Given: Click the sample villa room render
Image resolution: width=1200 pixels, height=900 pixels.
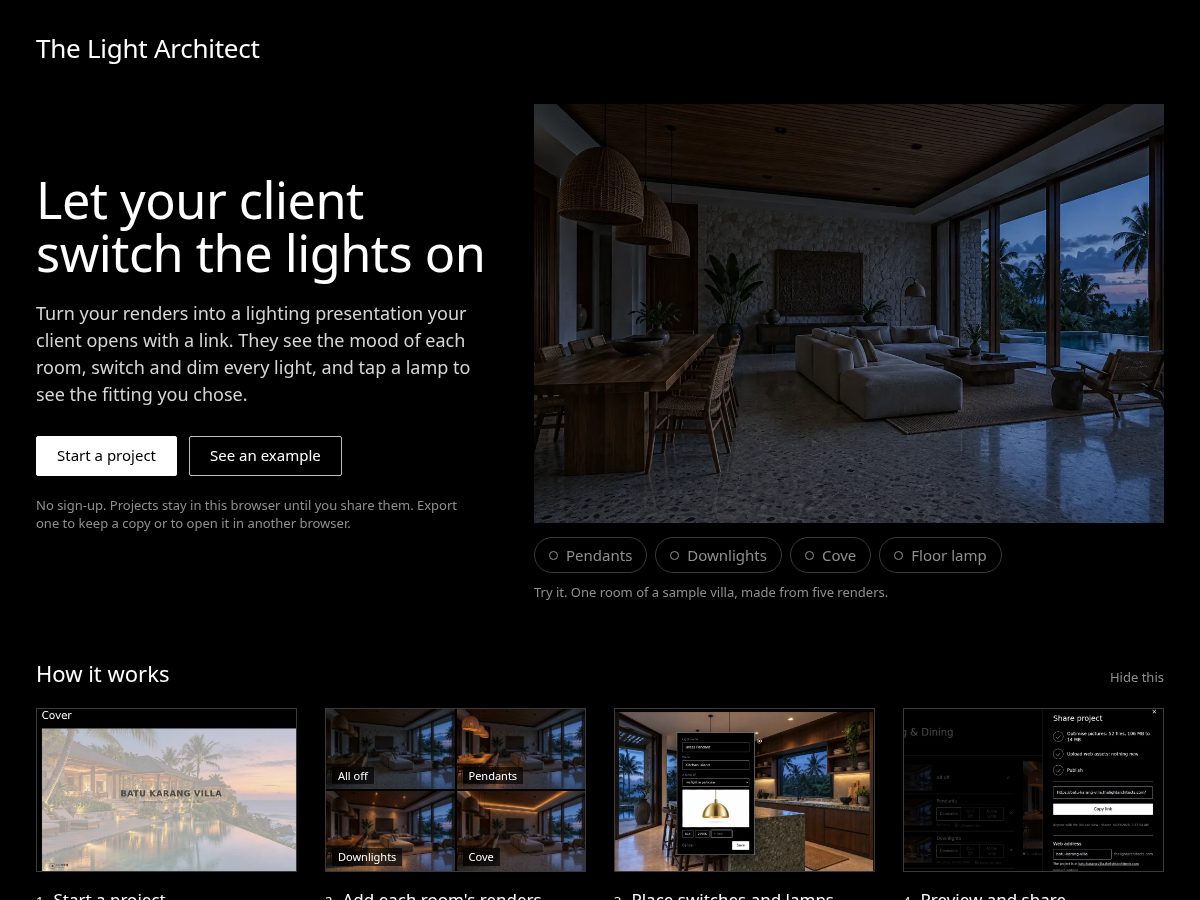Looking at the screenshot, I should (x=849, y=313).
